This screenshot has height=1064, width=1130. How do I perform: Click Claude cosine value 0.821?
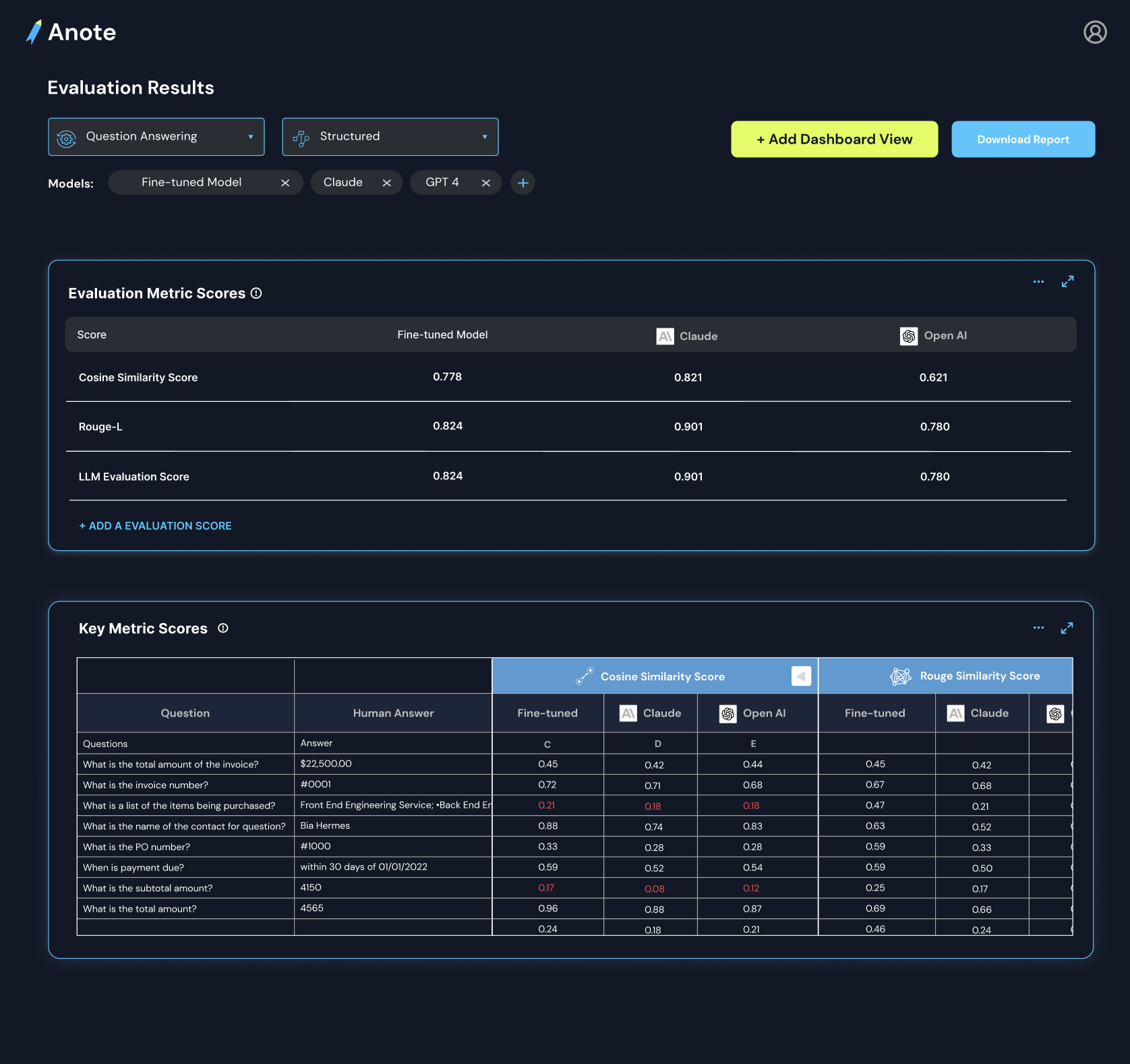click(688, 378)
